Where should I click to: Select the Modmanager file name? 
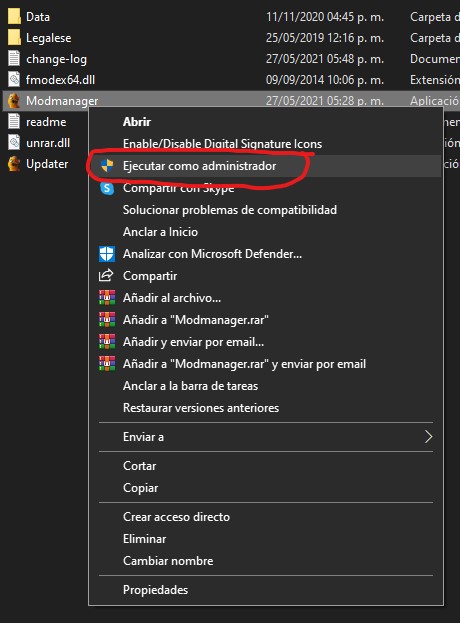(62, 101)
